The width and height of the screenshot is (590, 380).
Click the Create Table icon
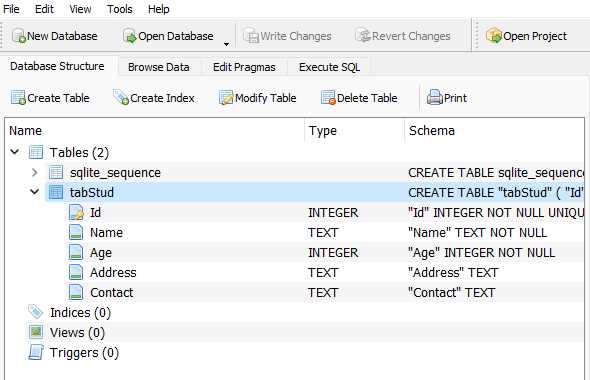pyautogui.click(x=18, y=98)
